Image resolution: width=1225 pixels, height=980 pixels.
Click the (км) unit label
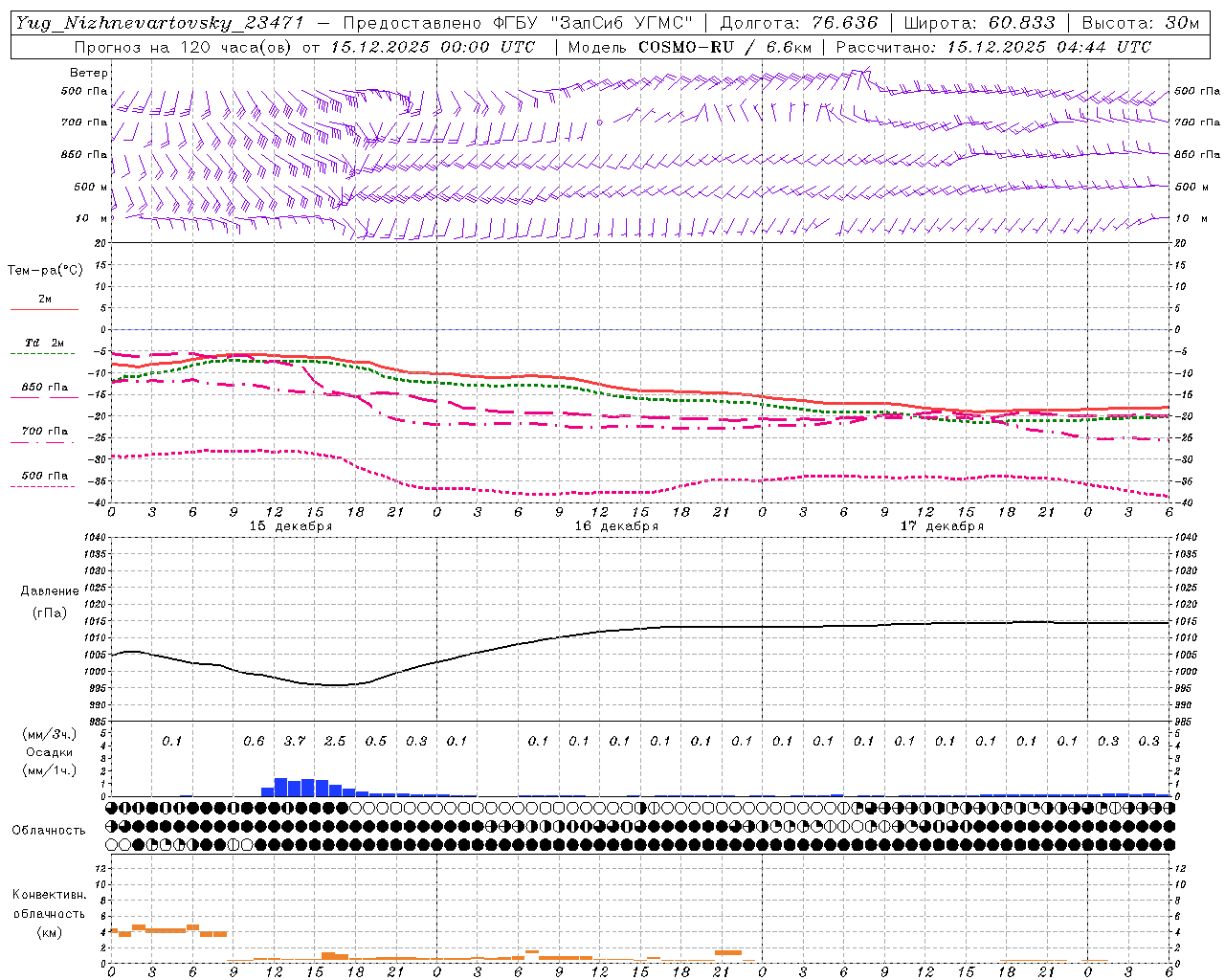click(49, 932)
